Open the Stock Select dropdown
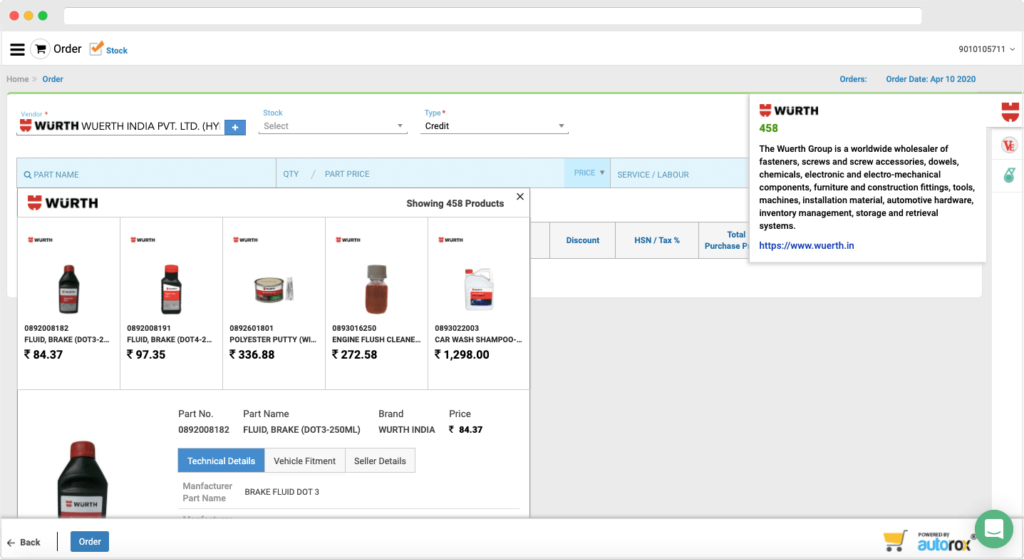Image resolution: width=1024 pixels, height=559 pixels. coord(333,126)
